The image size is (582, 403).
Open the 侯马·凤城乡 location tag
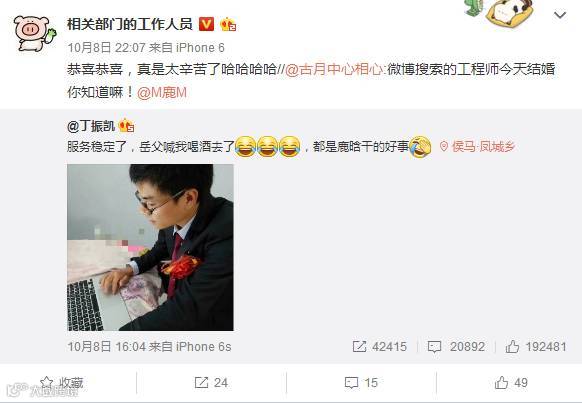click(x=477, y=147)
